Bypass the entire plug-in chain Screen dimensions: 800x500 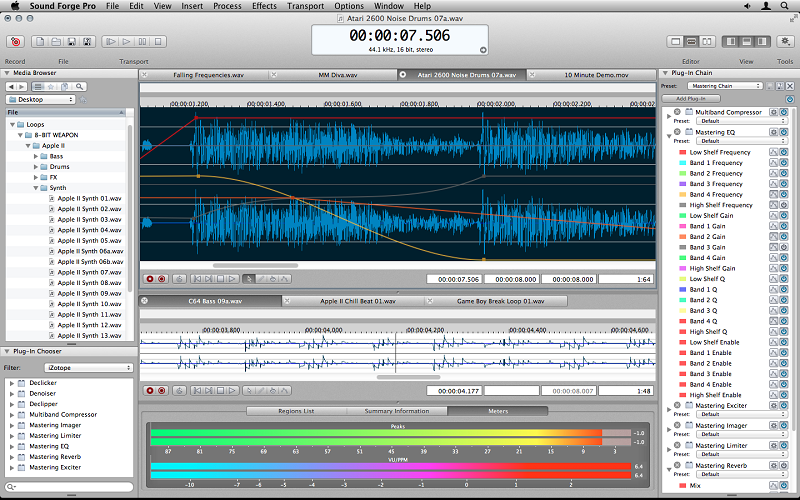[790, 99]
